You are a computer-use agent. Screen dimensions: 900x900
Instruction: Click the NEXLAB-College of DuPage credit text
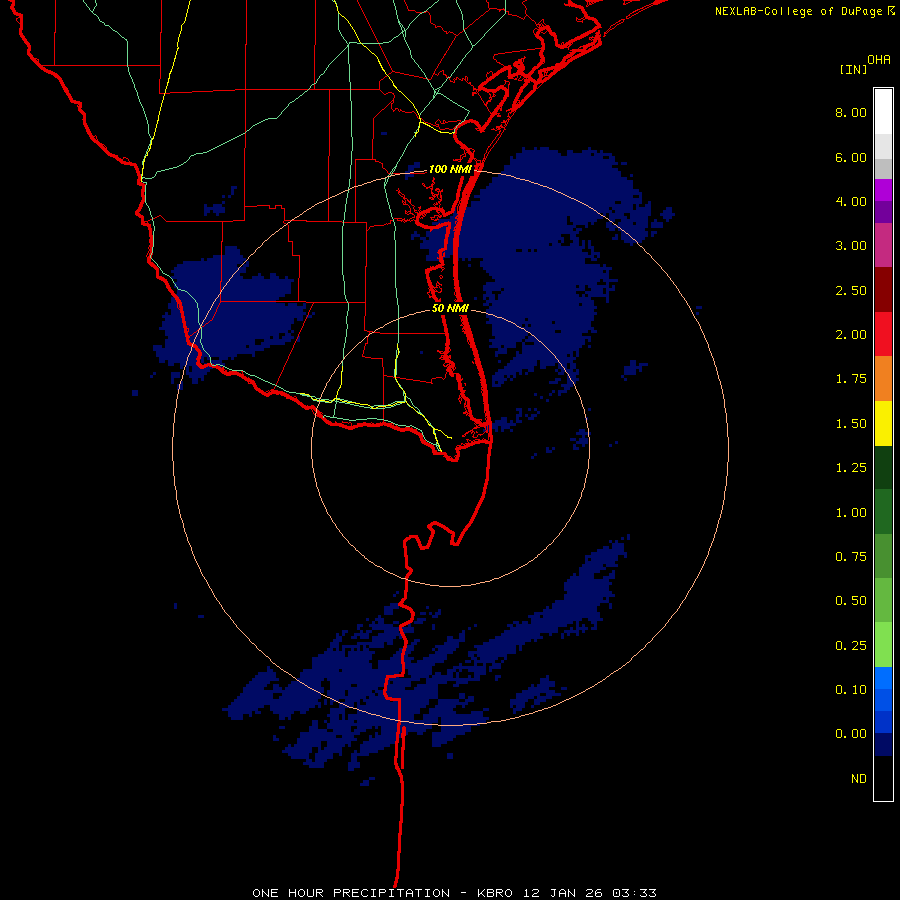click(x=805, y=11)
